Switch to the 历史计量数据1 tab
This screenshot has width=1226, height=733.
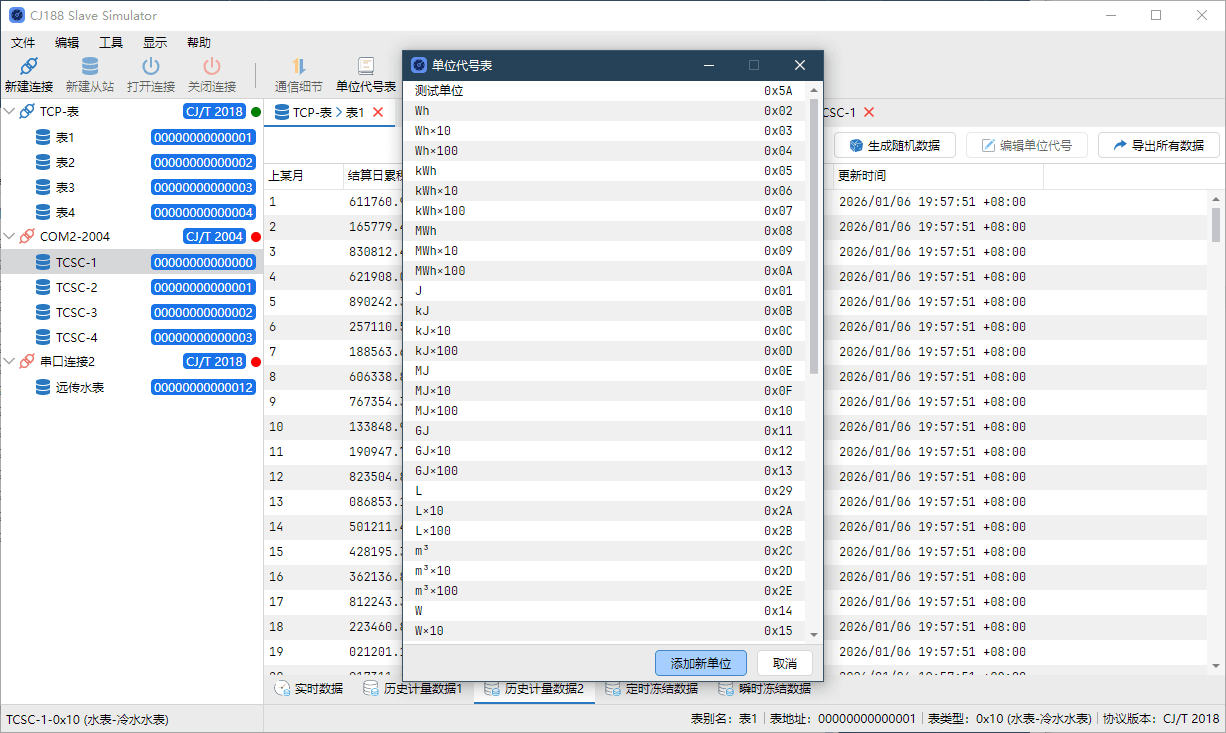(412, 689)
